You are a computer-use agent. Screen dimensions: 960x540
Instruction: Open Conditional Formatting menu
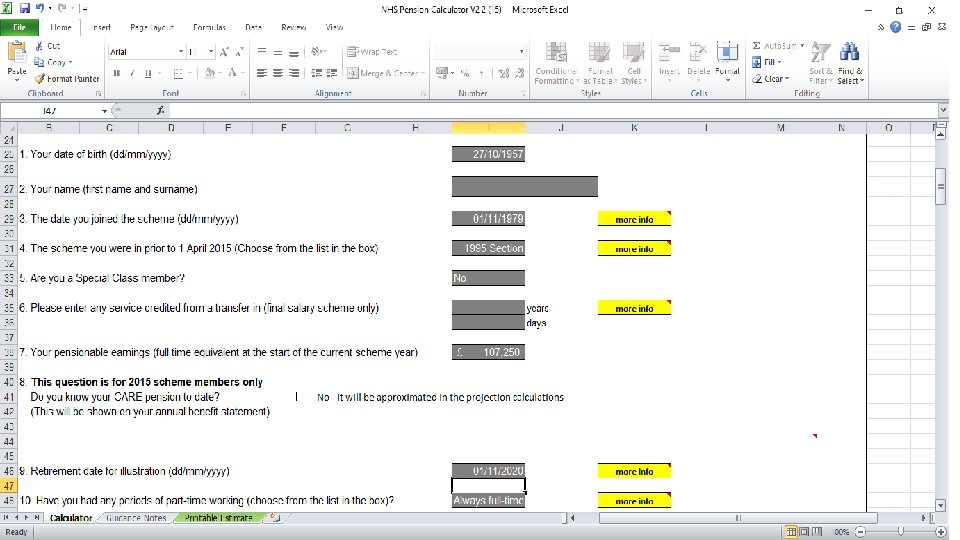[x=556, y=63]
